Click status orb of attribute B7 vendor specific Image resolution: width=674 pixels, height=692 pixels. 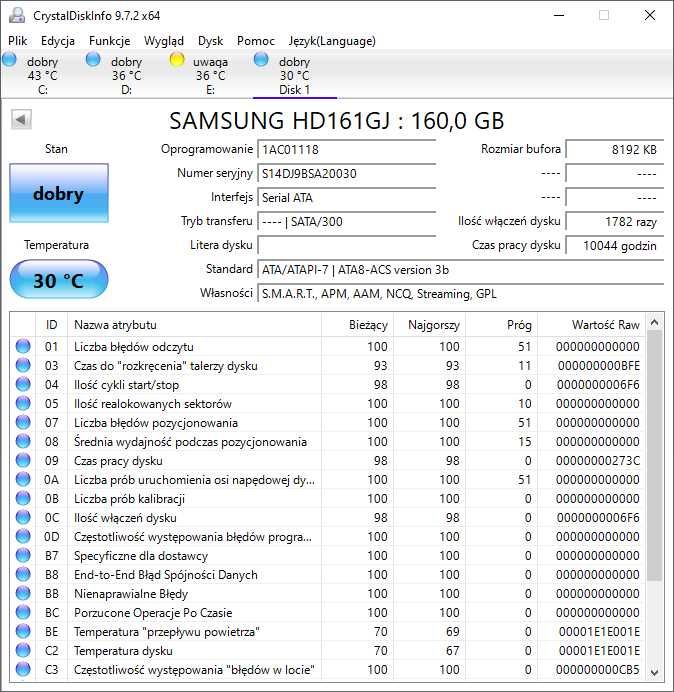pos(23,555)
